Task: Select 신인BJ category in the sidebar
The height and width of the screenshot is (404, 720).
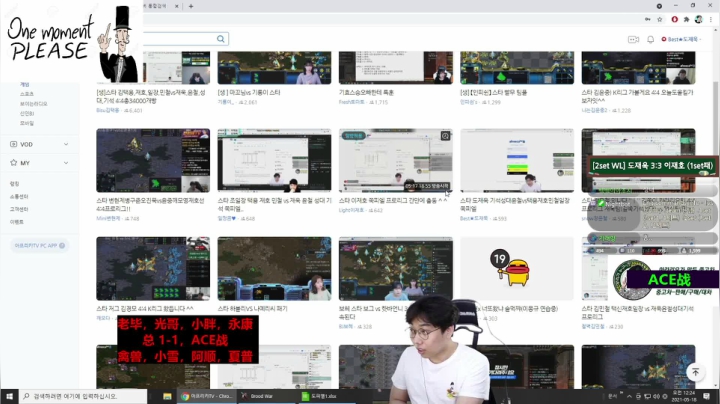Action: click(27, 113)
